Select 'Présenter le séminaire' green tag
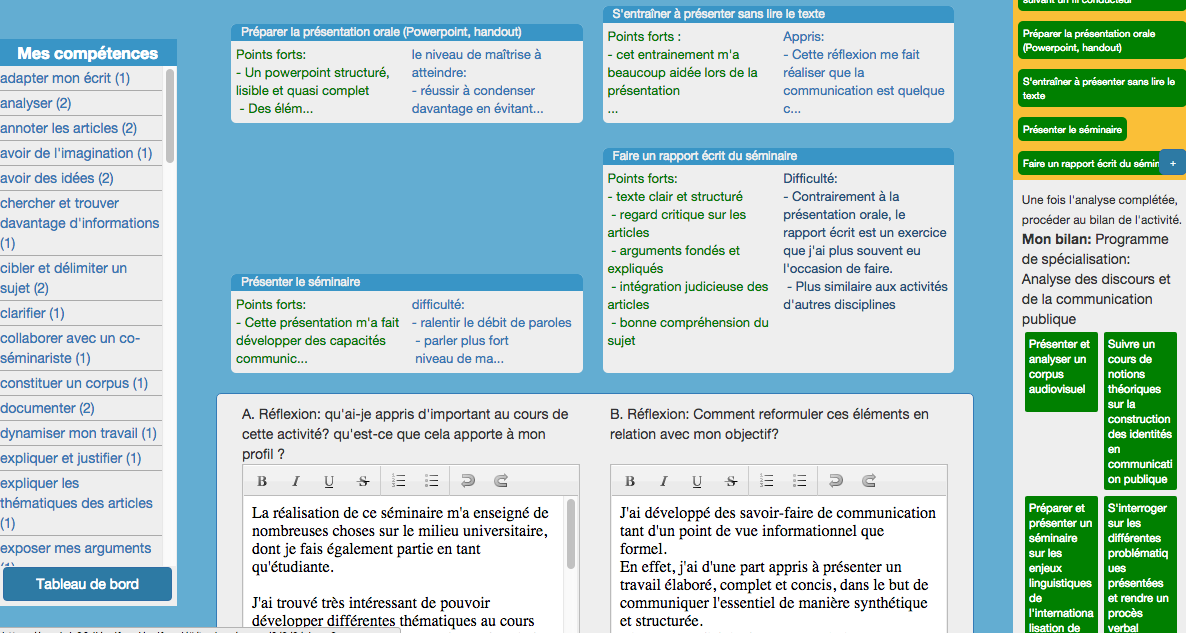Viewport: 1186px width, 633px height. coord(1072,129)
